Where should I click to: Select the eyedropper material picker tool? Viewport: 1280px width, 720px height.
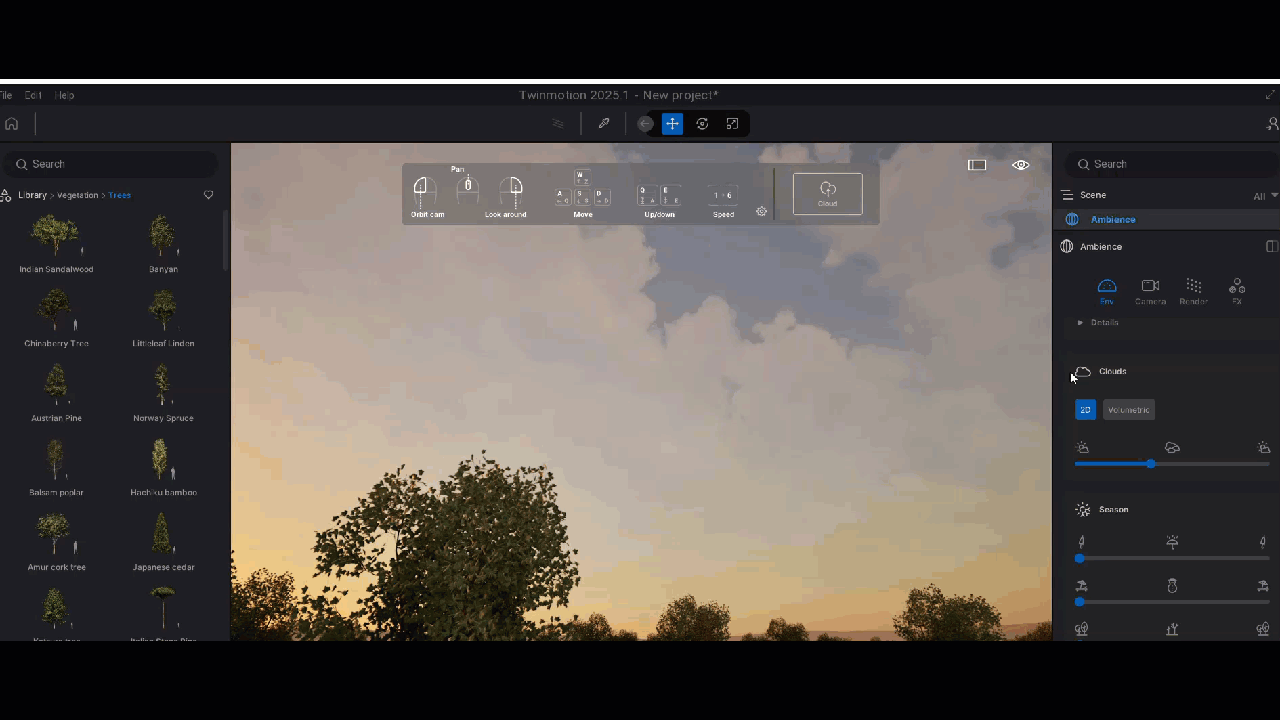click(604, 124)
